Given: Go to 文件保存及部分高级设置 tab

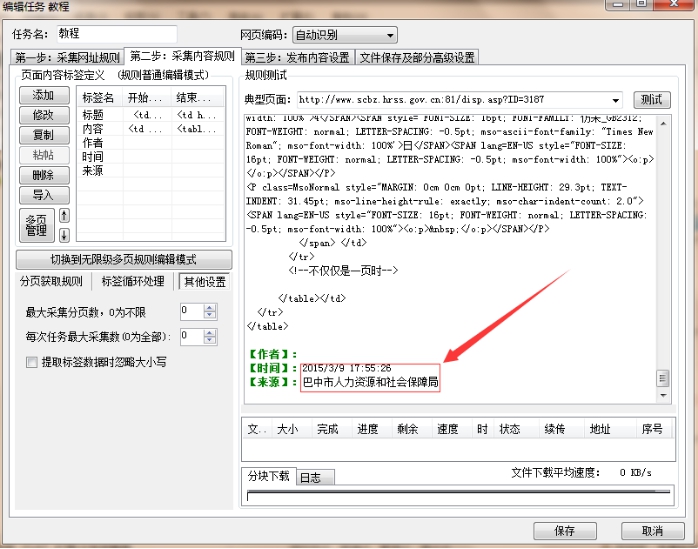Looking at the screenshot, I should pos(417,57).
